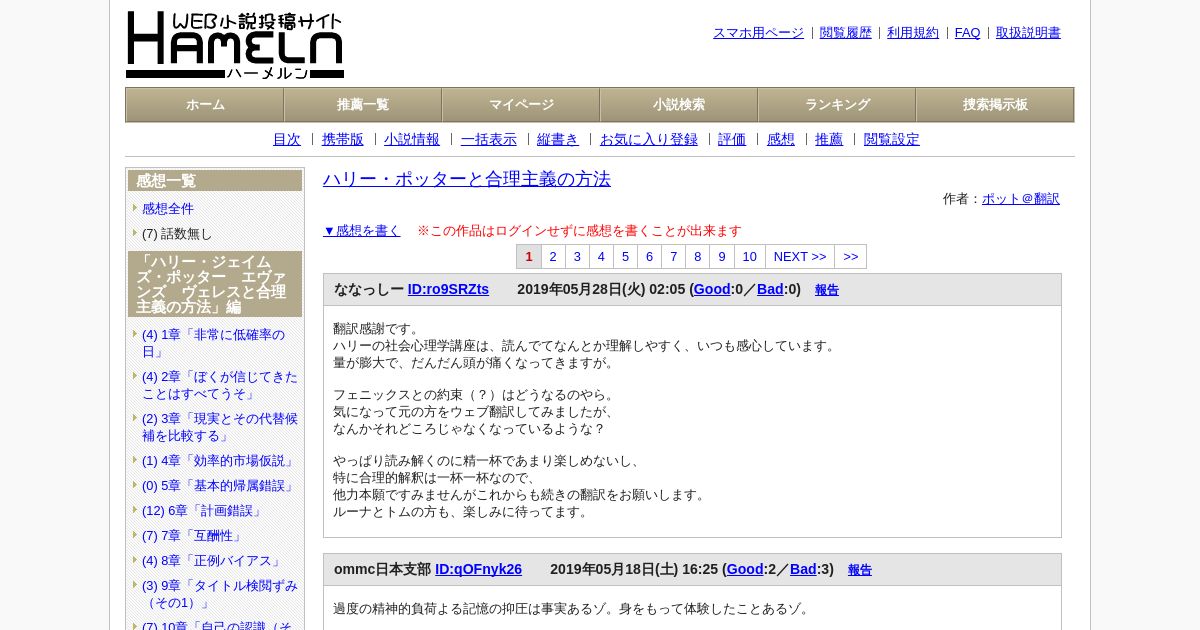Open 一括表示 link
1200x630 pixels.
[489, 140]
